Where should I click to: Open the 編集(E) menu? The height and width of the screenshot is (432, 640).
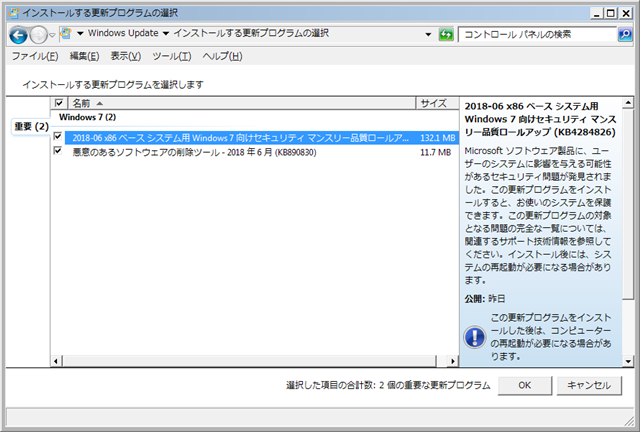pyautogui.click(x=84, y=56)
